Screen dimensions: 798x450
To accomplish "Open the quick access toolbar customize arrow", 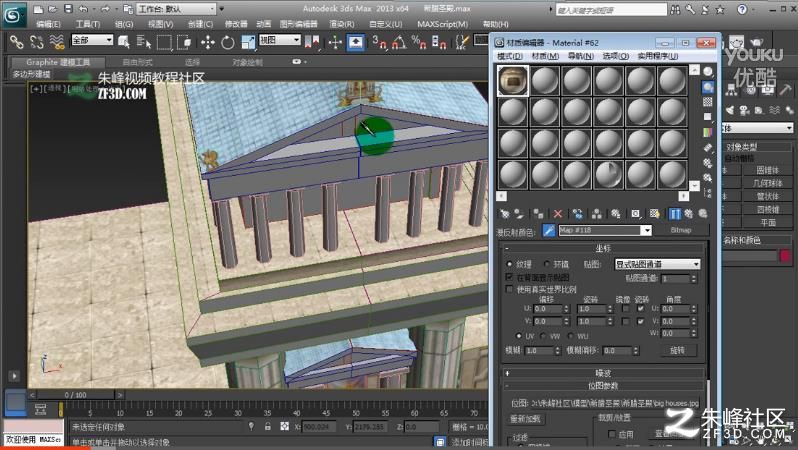I will pos(221,9).
